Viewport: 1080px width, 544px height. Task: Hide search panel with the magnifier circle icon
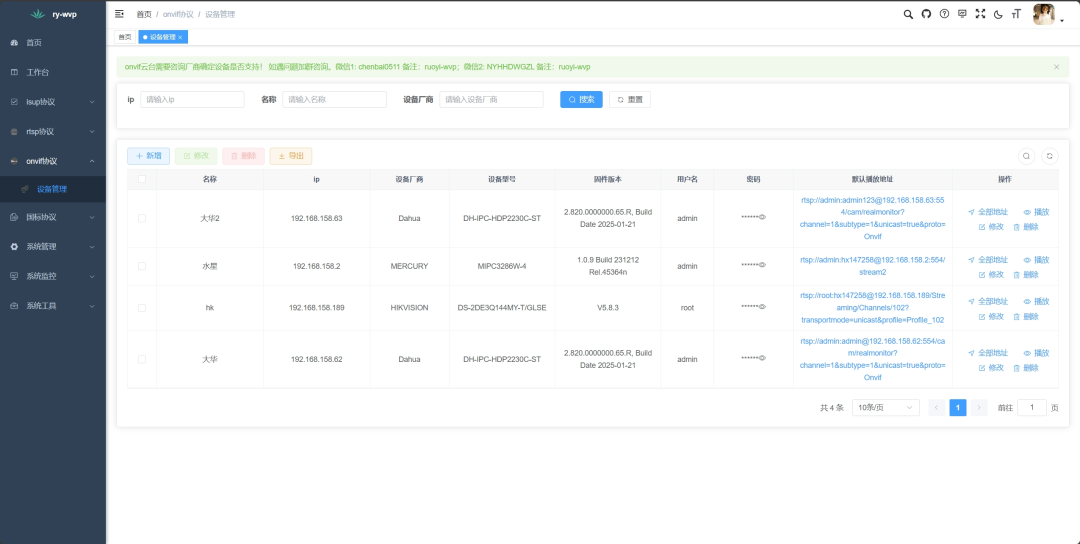pos(1026,156)
